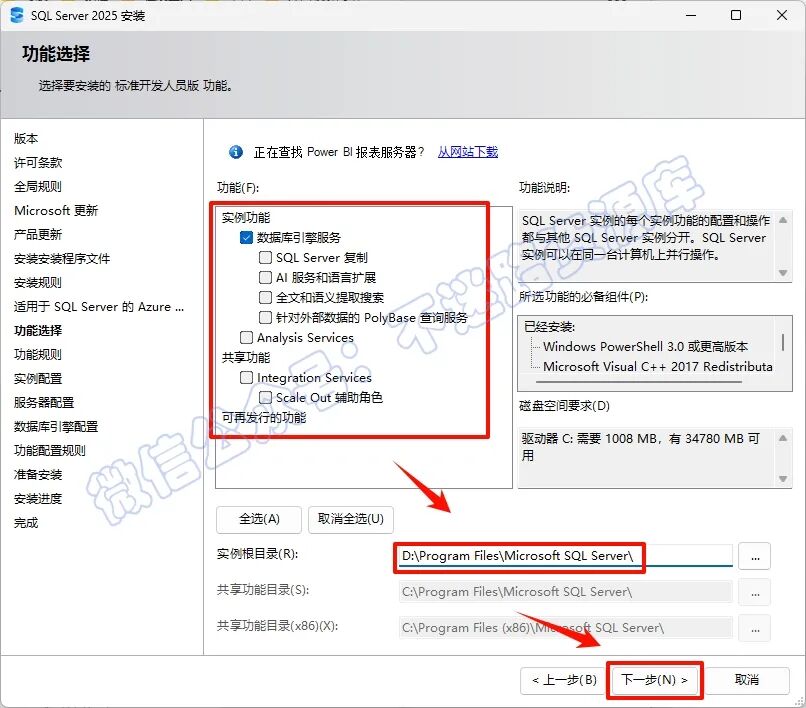Click the blue info icon beside Power BI notice
Screen dimensions: 806x708
236,152
